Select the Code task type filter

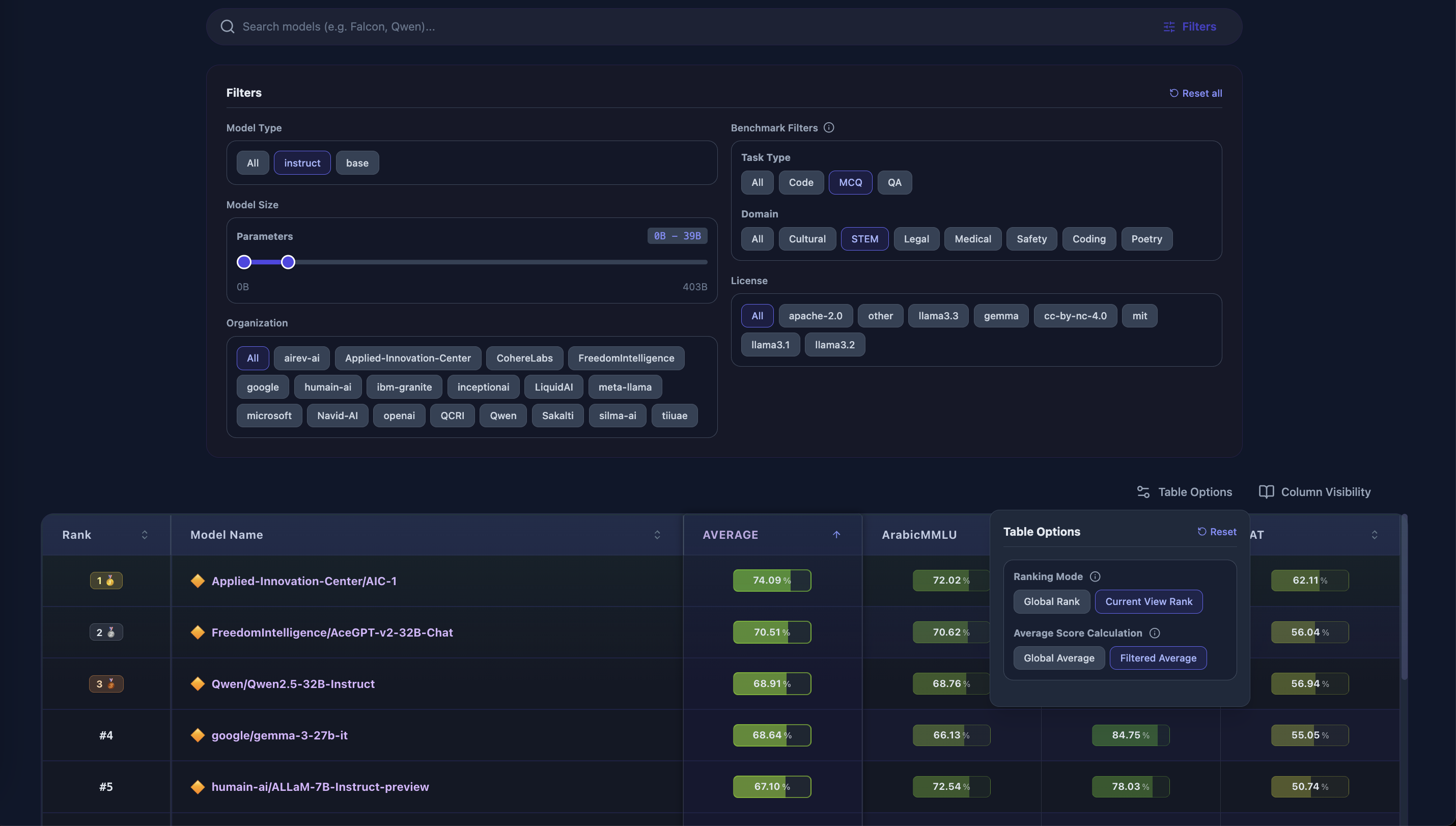click(x=801, y=183)
